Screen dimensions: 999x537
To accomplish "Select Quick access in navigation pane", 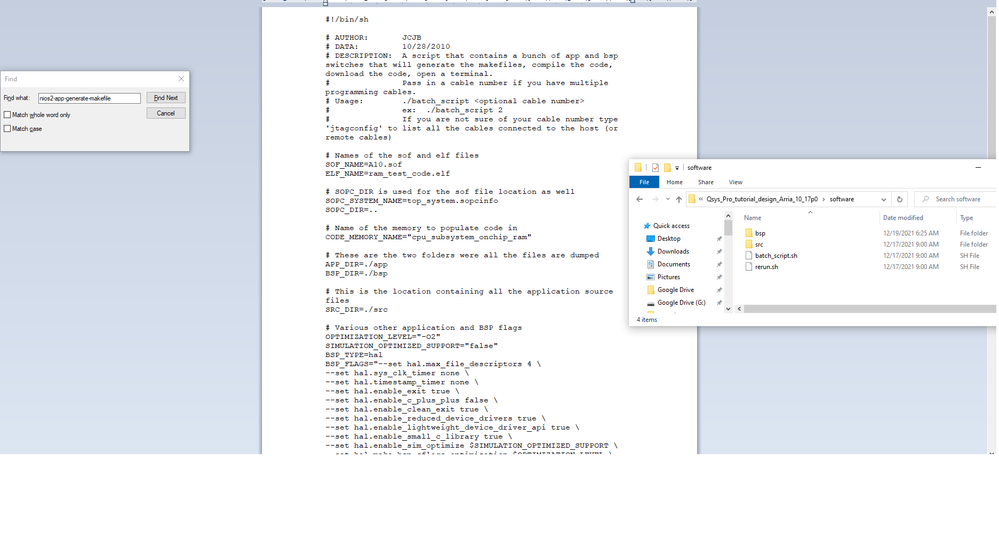I will [x=671, y=226].
